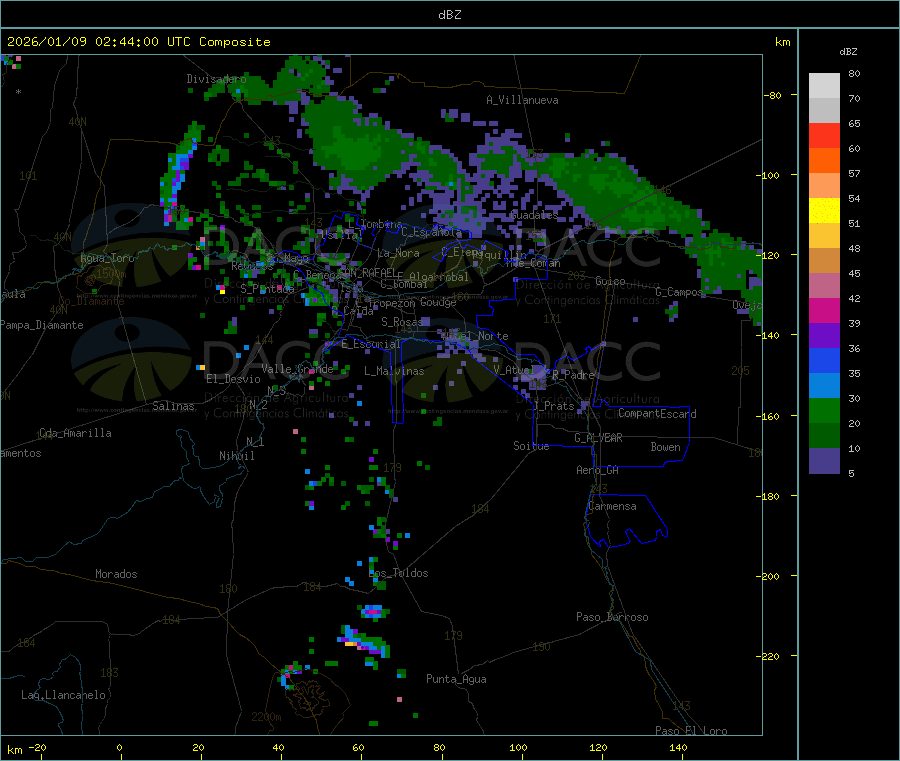This screenshot has width=900, height=761.
Task: Click the Soitue place label
Action: click(531, 446)
